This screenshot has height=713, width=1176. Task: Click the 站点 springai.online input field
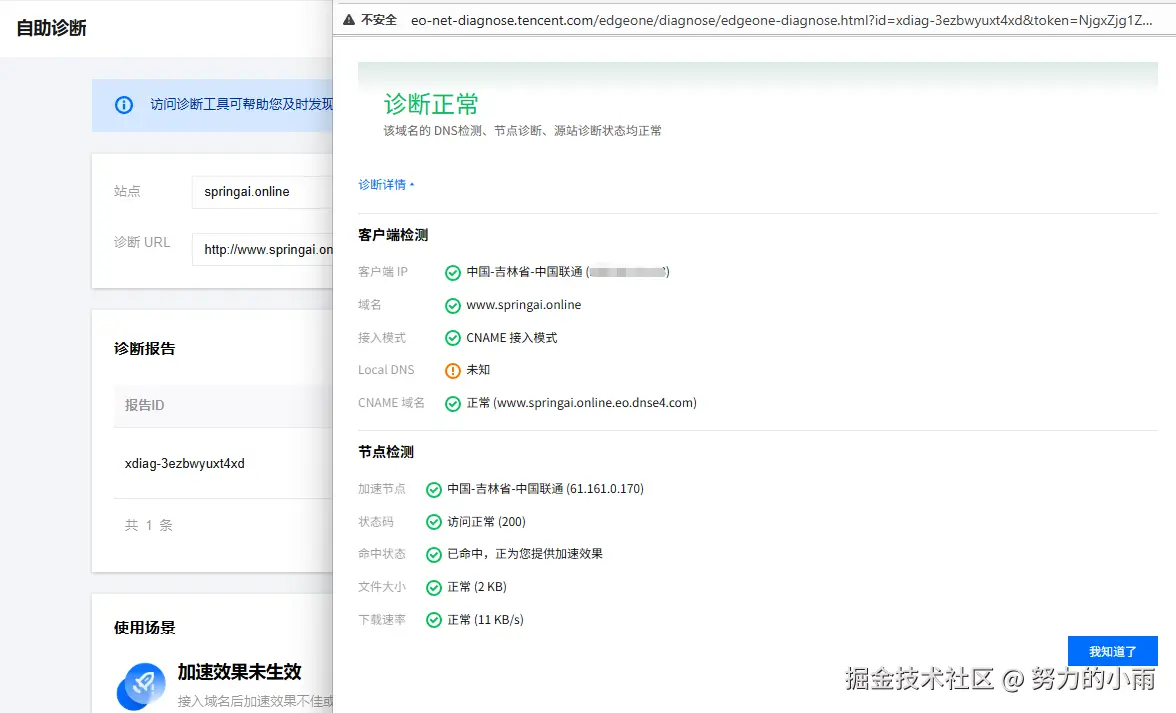click(x=262, y=192)
